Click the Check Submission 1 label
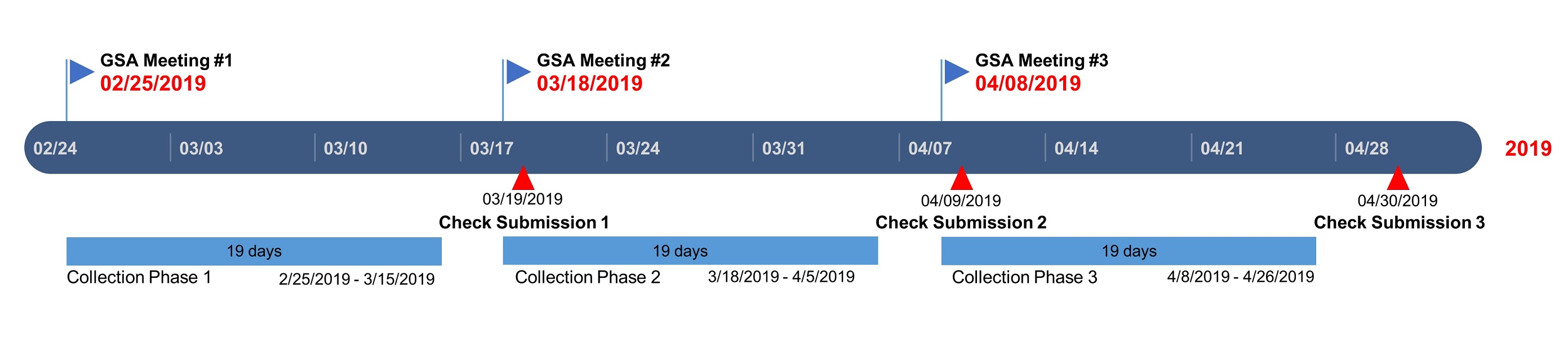 pyautogui.click(x=523, y=223)
